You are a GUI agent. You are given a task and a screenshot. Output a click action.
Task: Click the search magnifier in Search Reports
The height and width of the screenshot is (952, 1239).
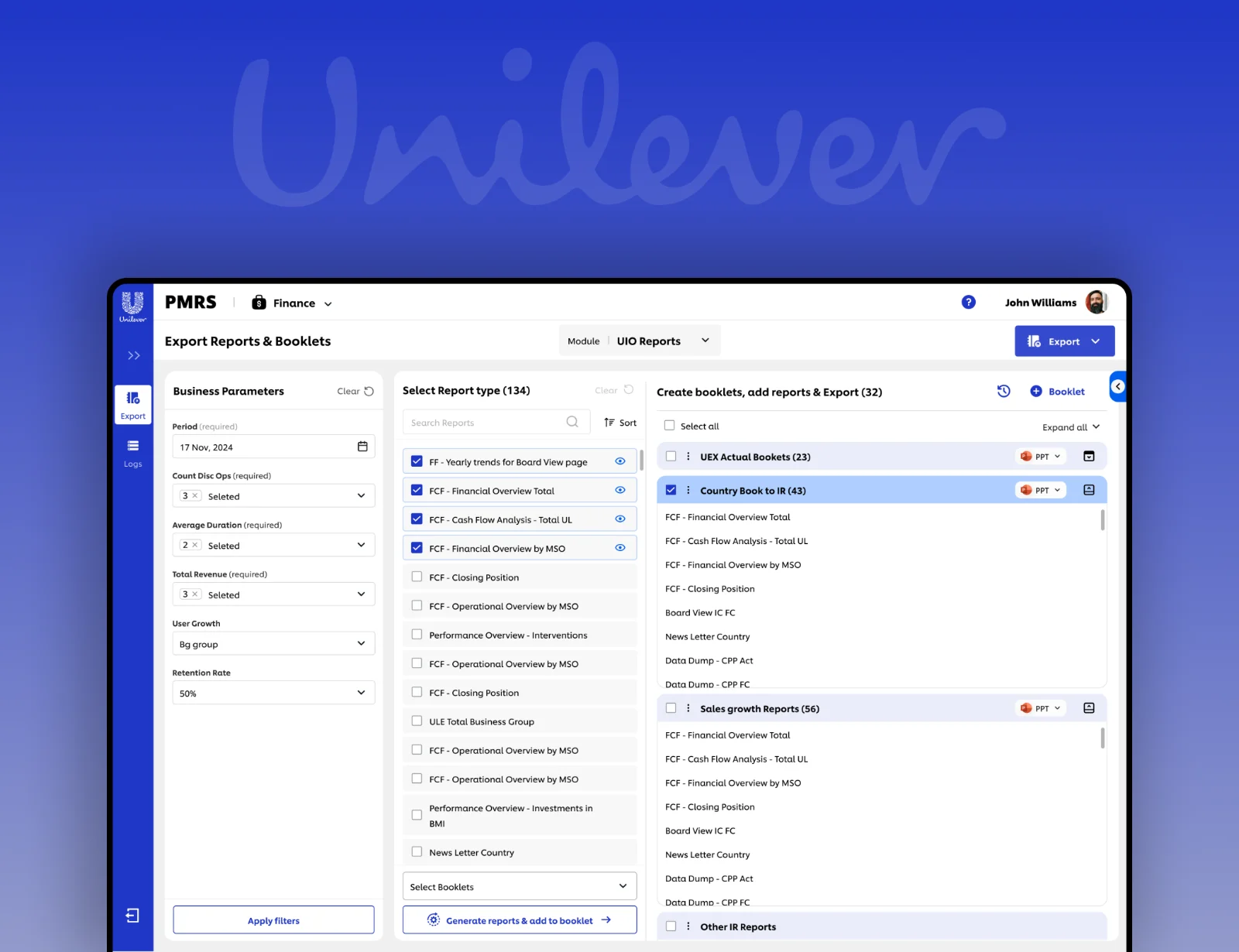[x=572, y=422]
